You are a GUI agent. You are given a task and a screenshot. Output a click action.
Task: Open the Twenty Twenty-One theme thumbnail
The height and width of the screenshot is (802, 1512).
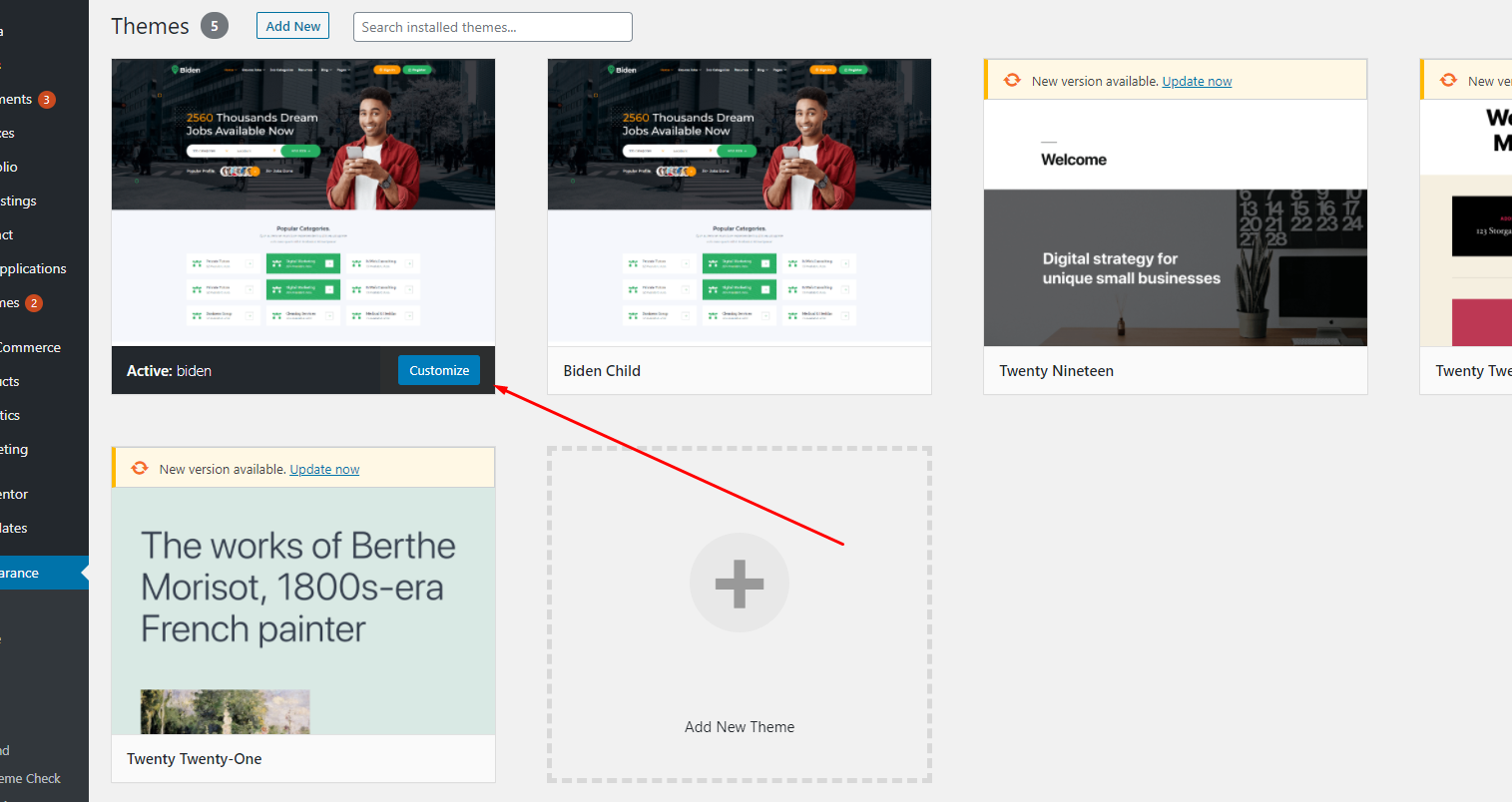(303, 610)
